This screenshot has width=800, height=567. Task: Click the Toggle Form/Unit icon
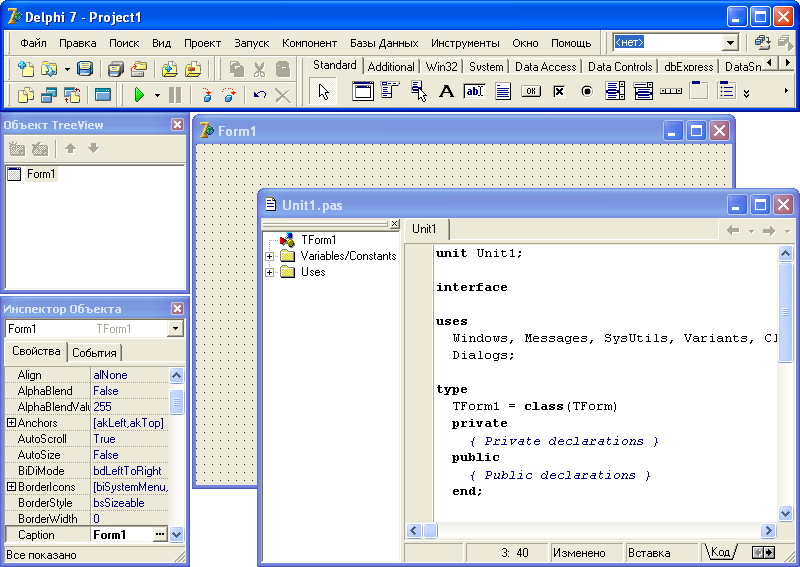point(72,94)
